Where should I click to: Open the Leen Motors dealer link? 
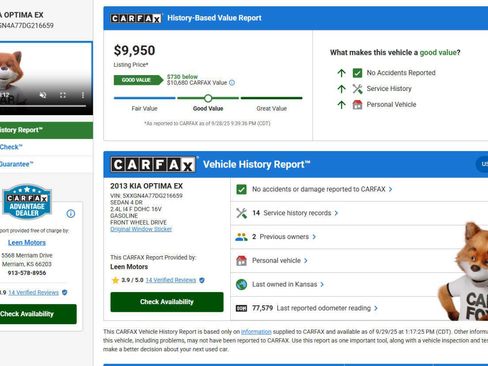[27, 243]
